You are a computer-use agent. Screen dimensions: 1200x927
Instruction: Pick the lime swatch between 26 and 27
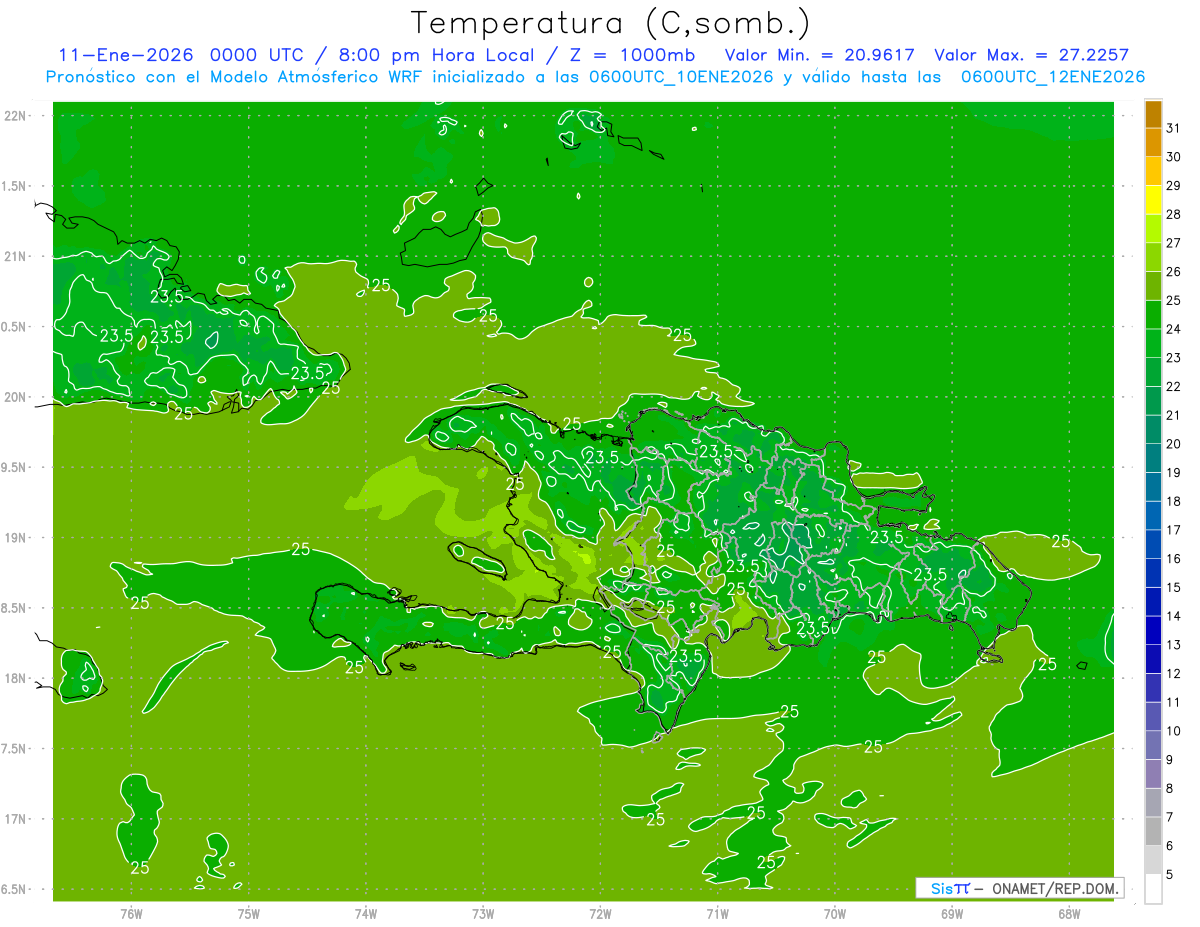(x=1153, y=258)
